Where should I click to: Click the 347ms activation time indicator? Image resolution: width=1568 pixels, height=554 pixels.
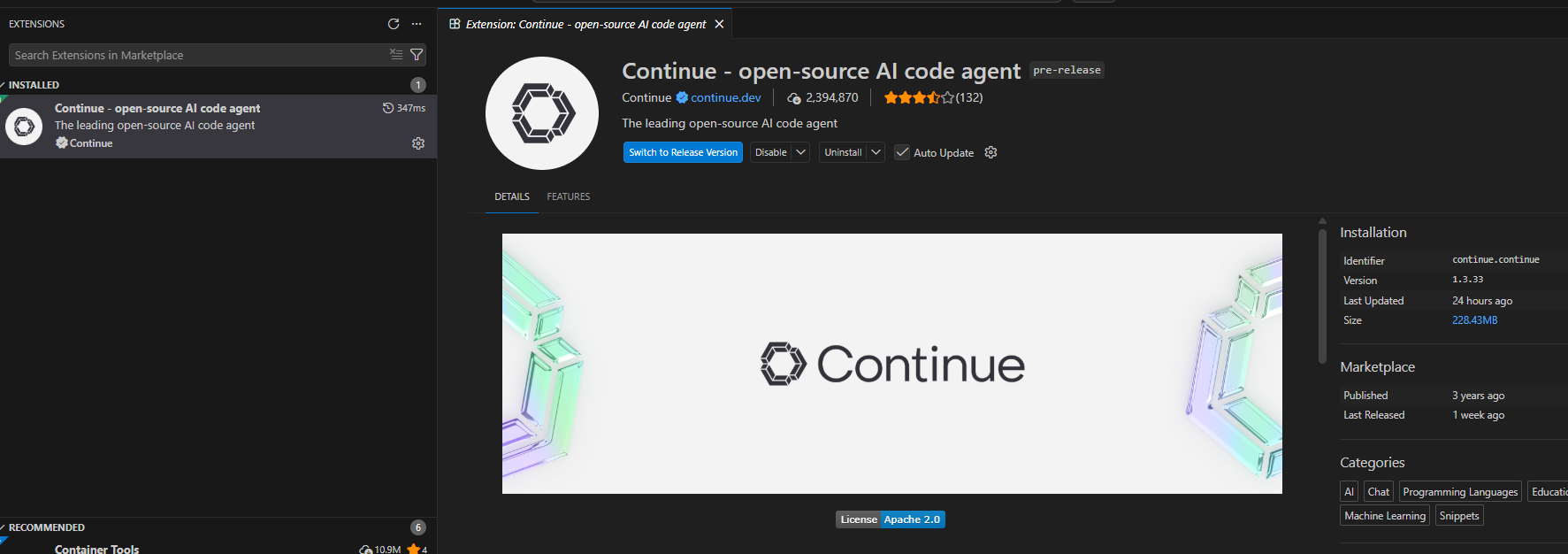[404, 108]
